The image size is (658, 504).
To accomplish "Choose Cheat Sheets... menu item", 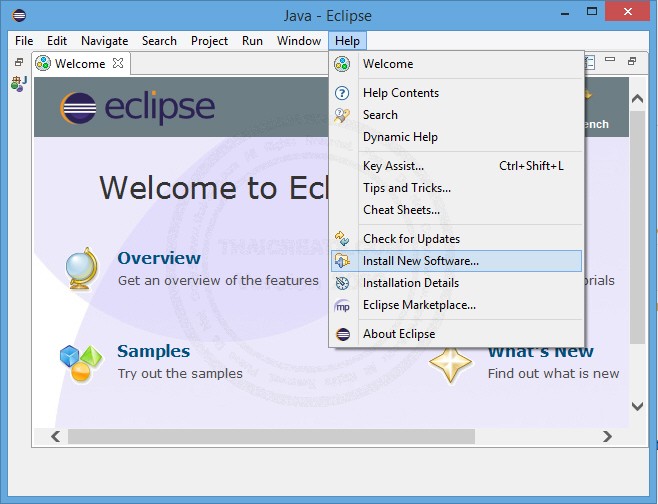I will pyautogui.click(x=456, y=210).
